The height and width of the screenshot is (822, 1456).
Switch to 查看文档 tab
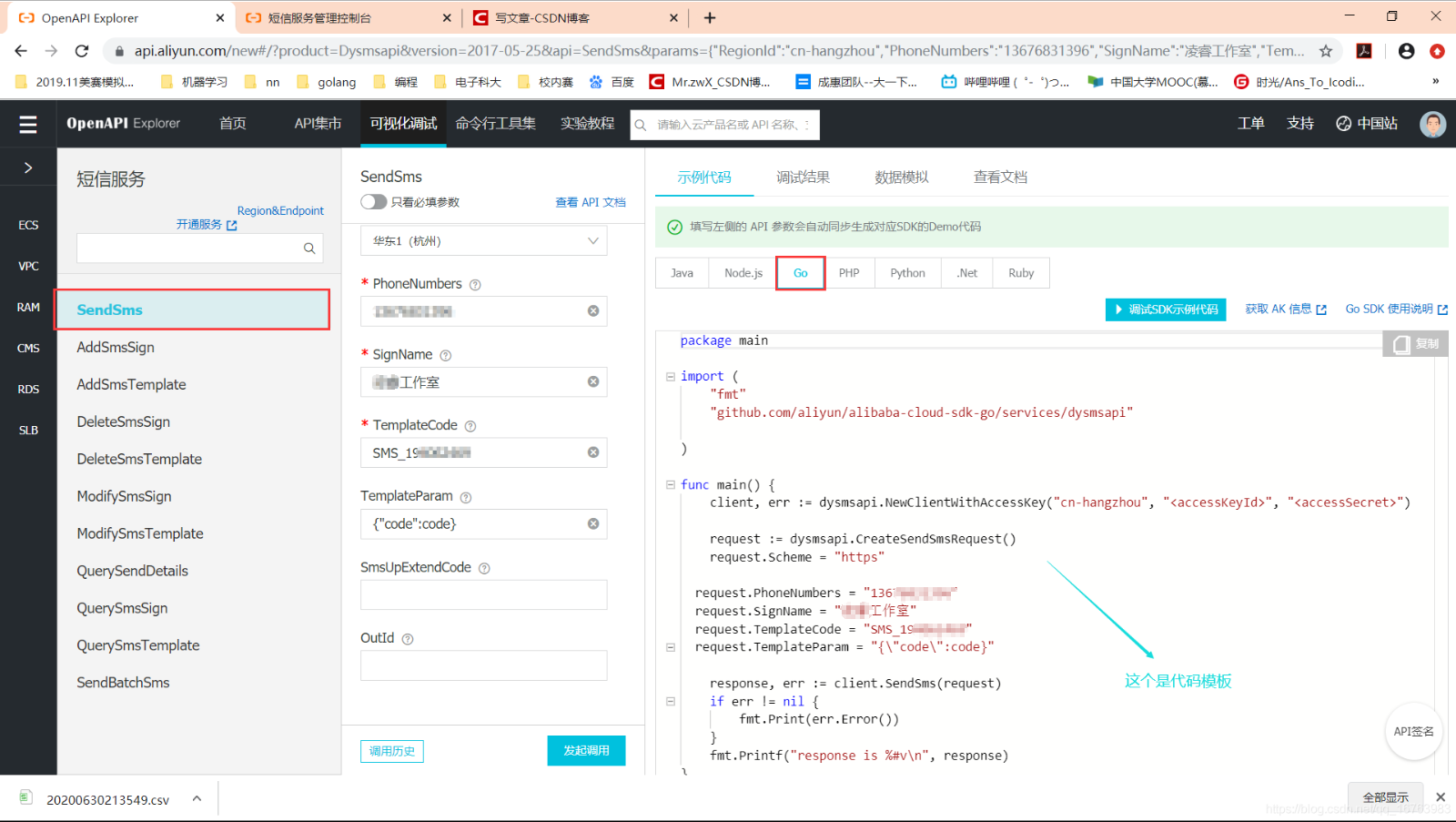pyautogui.click(x=1000, y=178)
